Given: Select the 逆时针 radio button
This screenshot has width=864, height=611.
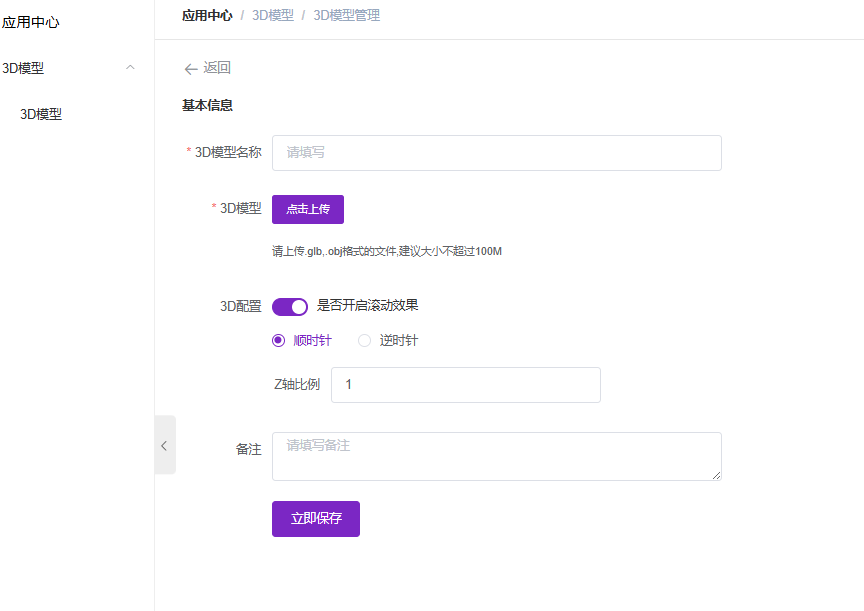Looking at the screenshot, I should click(x=365, y=340).
